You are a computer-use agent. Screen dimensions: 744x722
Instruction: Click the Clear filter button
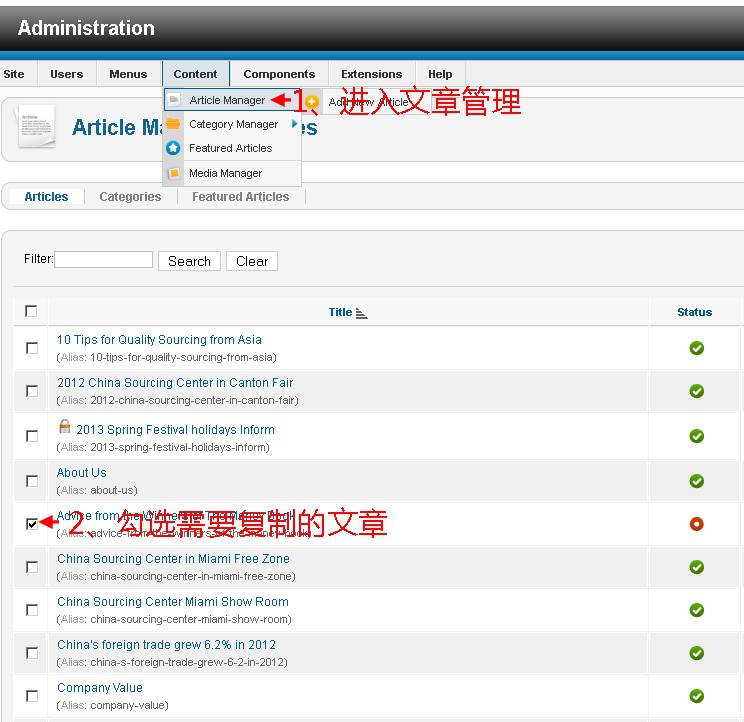click(x=252, y=261)
